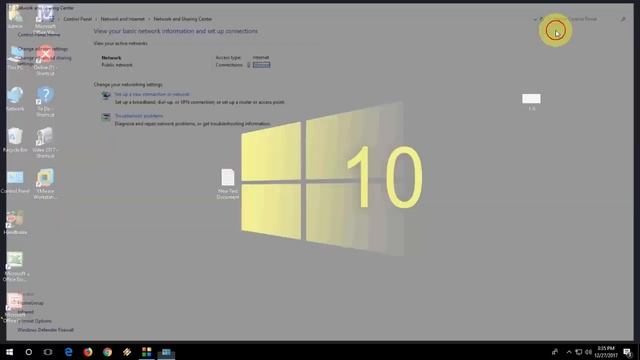Click the Cortana circle taskbar icon

tap(29, 352)
